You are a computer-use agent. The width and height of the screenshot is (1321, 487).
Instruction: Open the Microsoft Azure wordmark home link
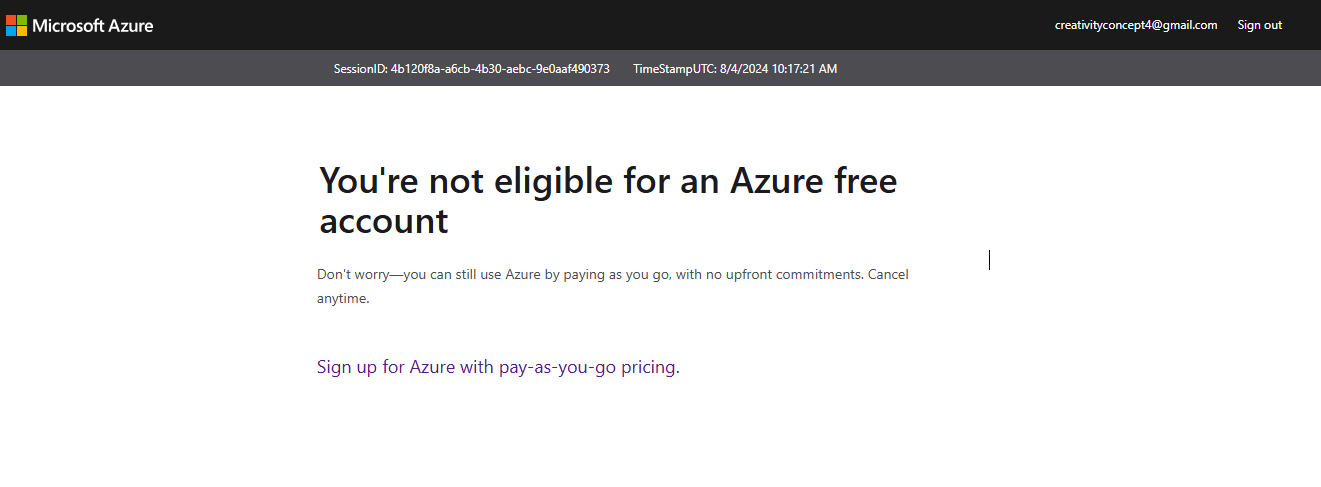click(93, 25)
